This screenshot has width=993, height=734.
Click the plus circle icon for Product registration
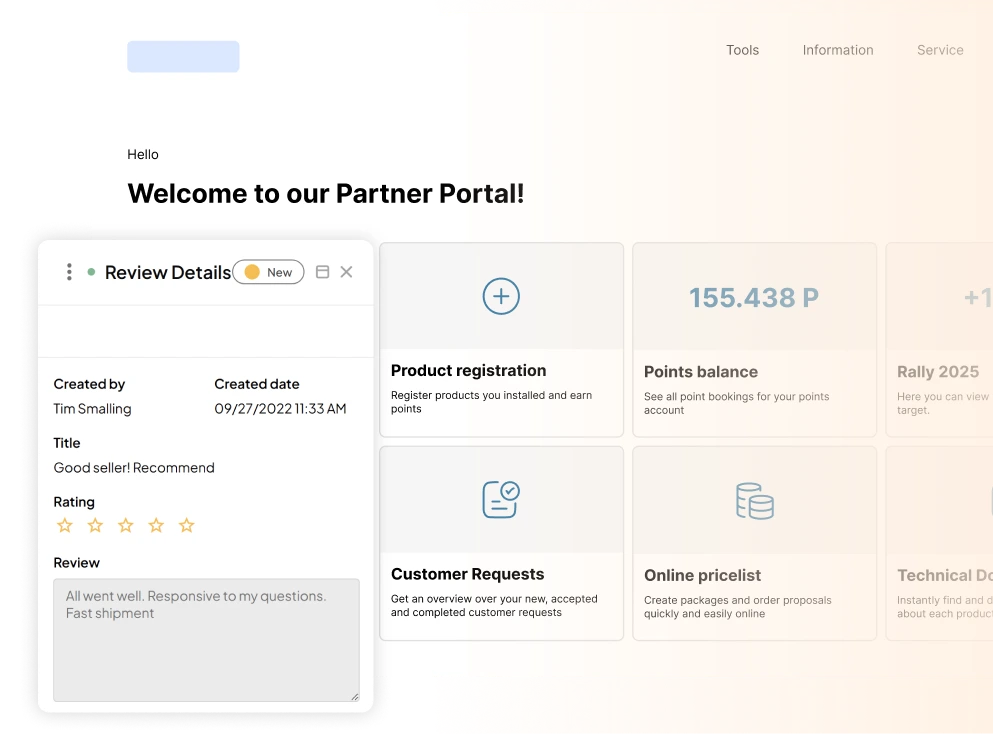pos(501,296)
